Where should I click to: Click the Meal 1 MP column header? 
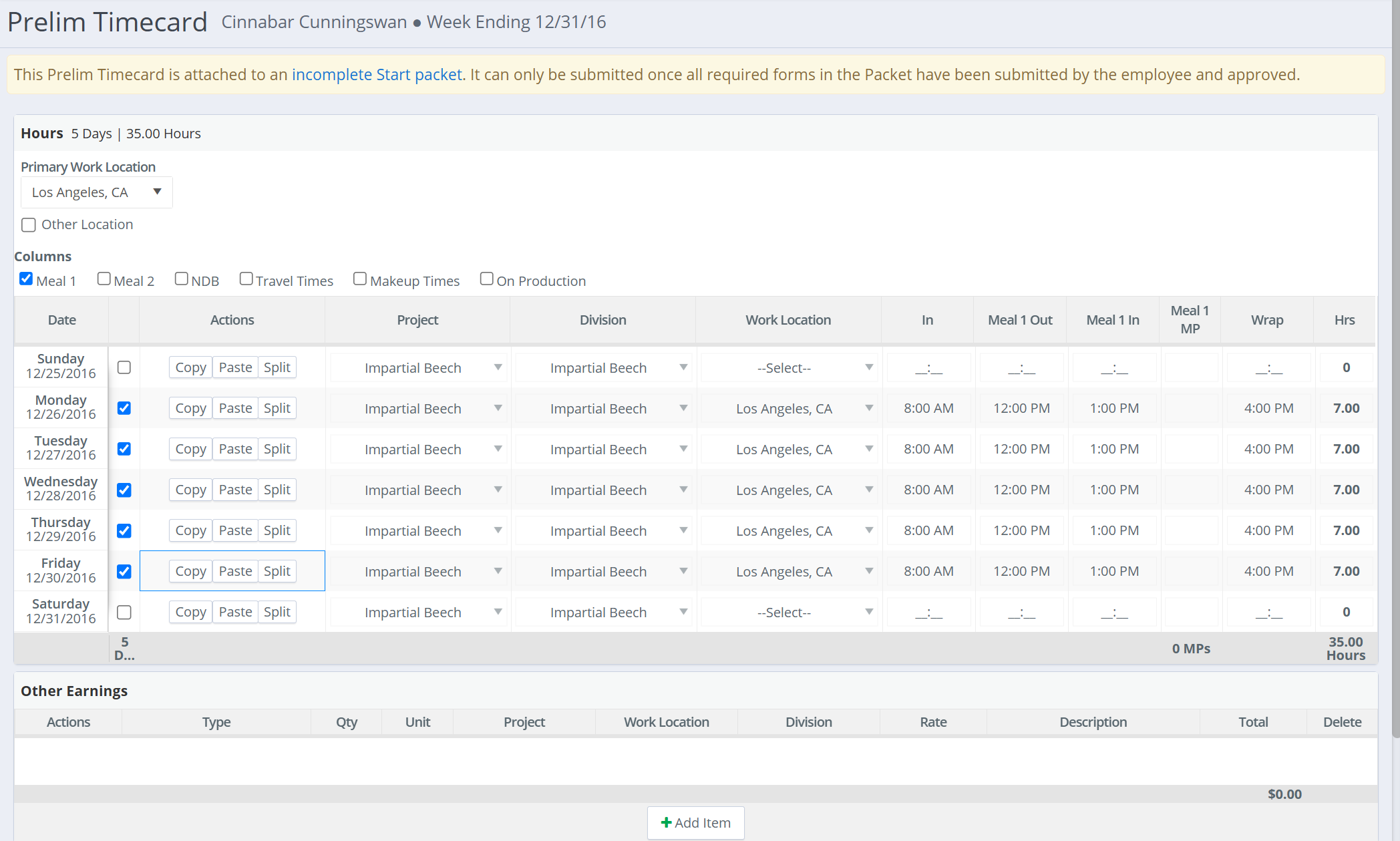1190,320
